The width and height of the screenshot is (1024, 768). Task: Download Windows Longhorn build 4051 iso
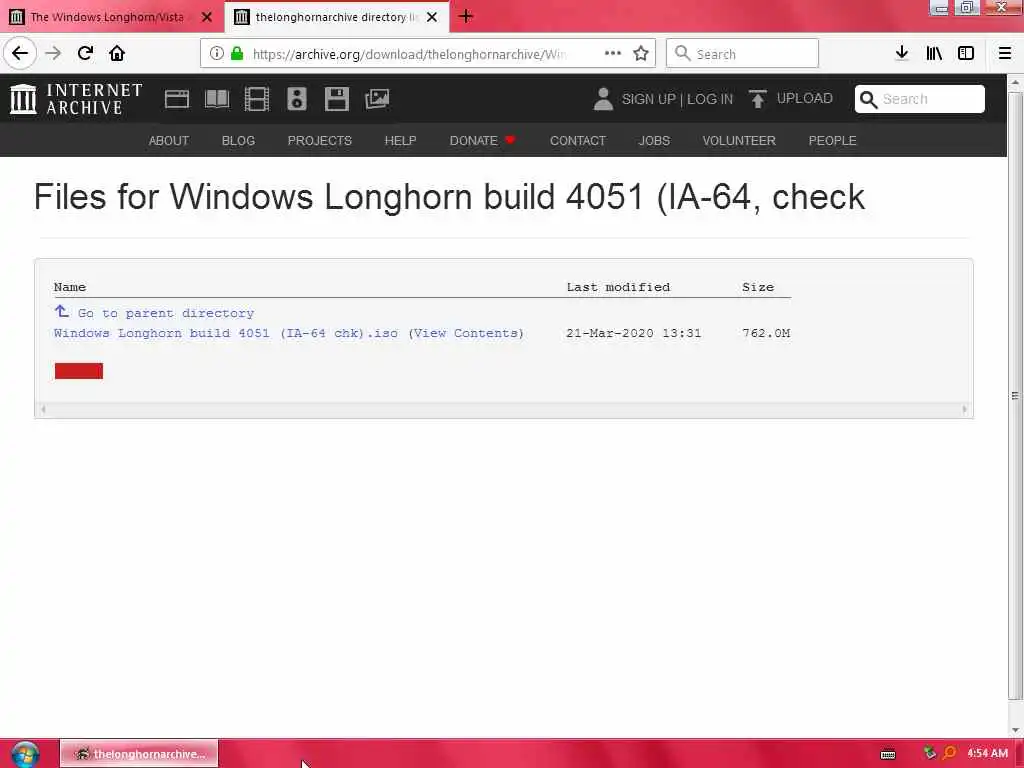[226, 333]
